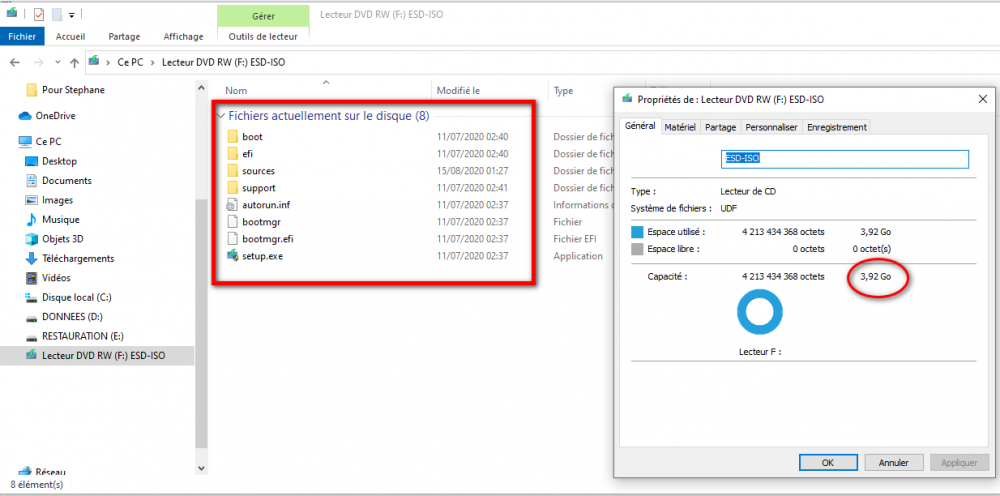Image resolution: width=1000 pixels, height=496 pixels.
Task: Collapse the Ce PC tree node
Action: click(x=8, y=142)
